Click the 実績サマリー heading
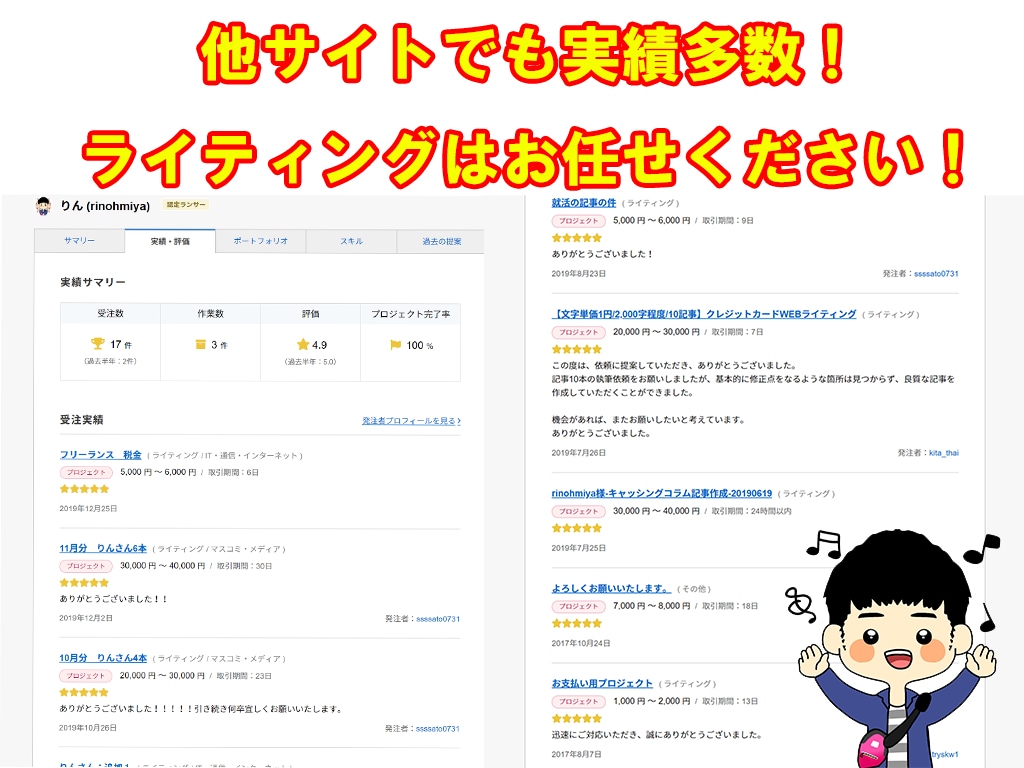1024x768 pixels. [93, 282]
